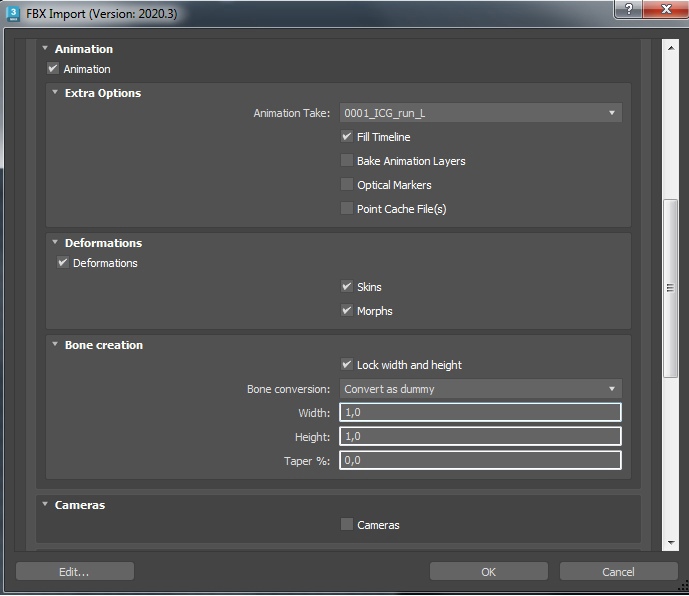Toggle Lock width and height

pos(347,364)
